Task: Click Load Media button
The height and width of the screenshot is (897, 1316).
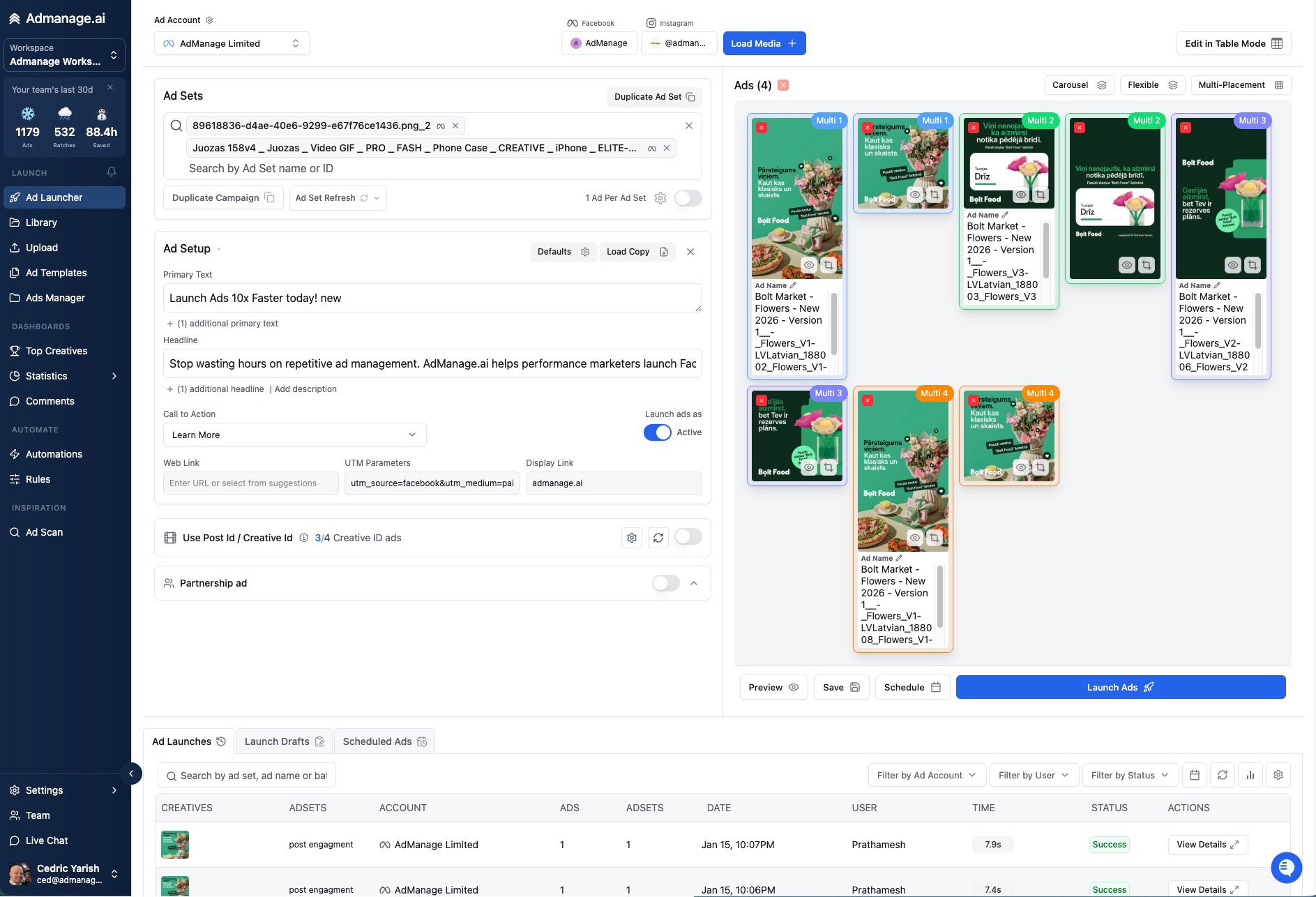Action: click(x=764, y=43)
